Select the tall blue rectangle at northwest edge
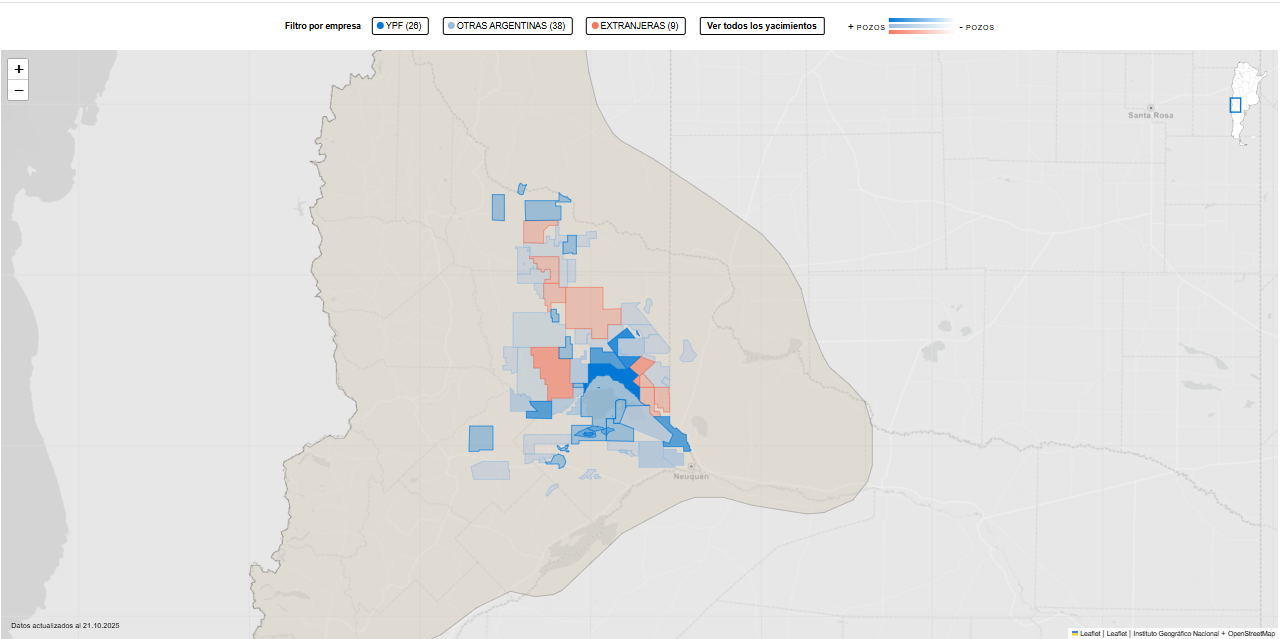1280x639 pixels. coord(498,207)
